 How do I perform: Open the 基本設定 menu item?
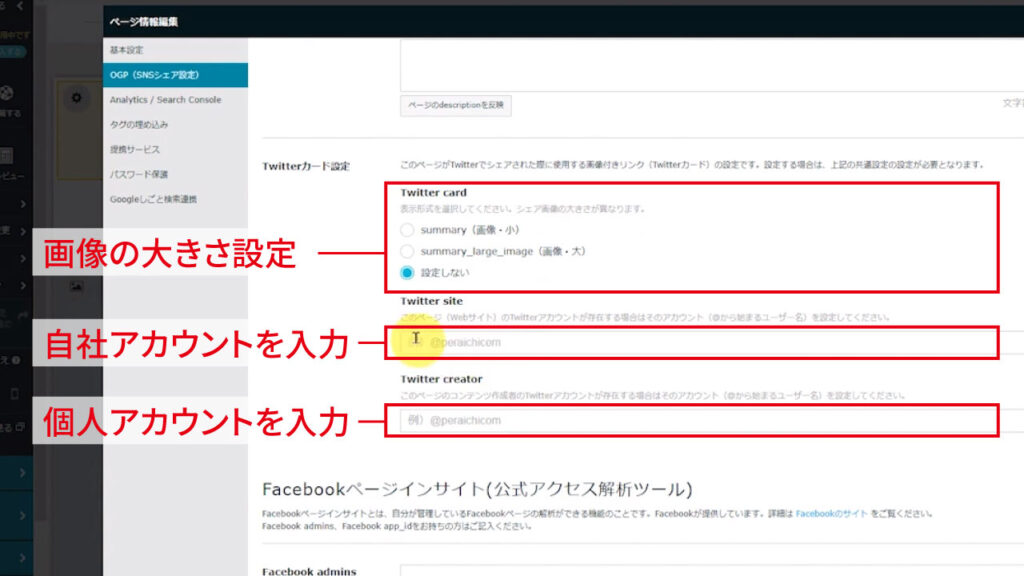click(x=175, y=50)
